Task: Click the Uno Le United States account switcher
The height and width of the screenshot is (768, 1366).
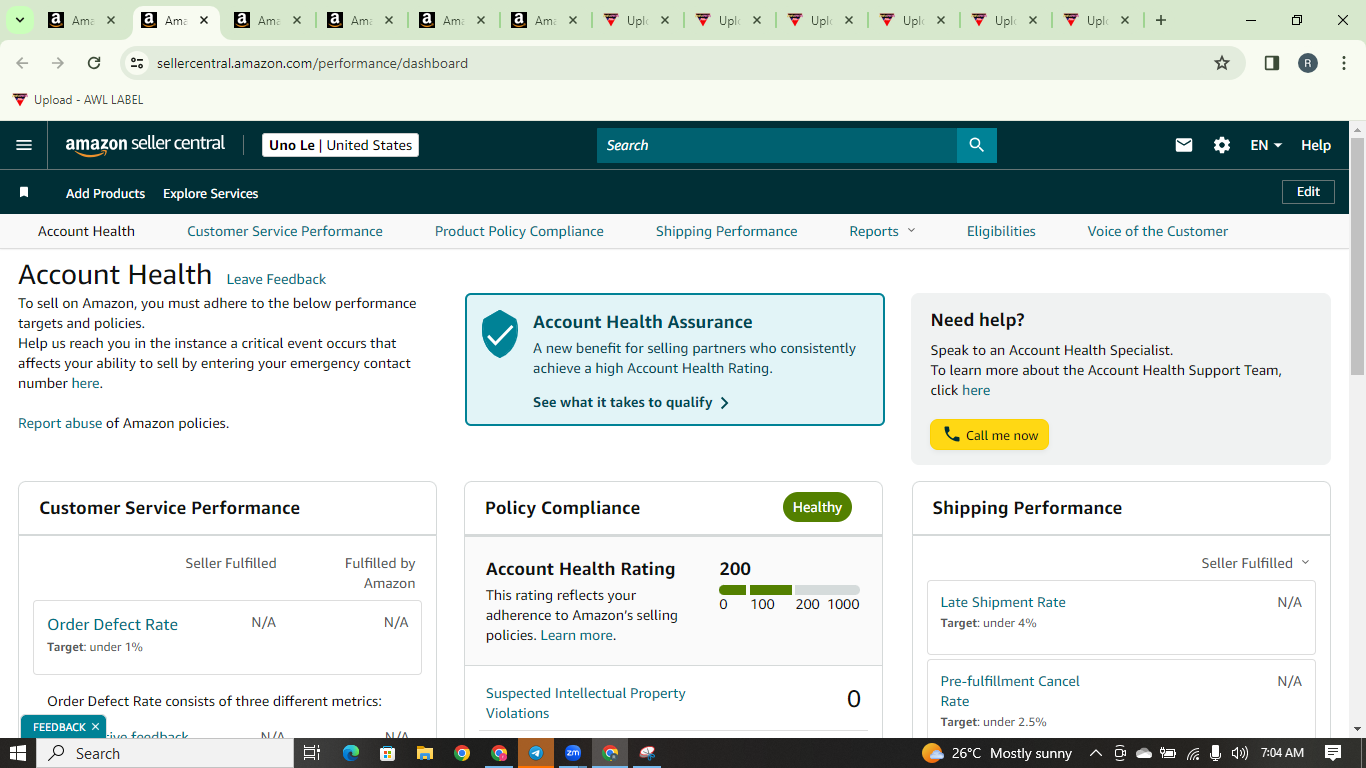Action: 340,145
